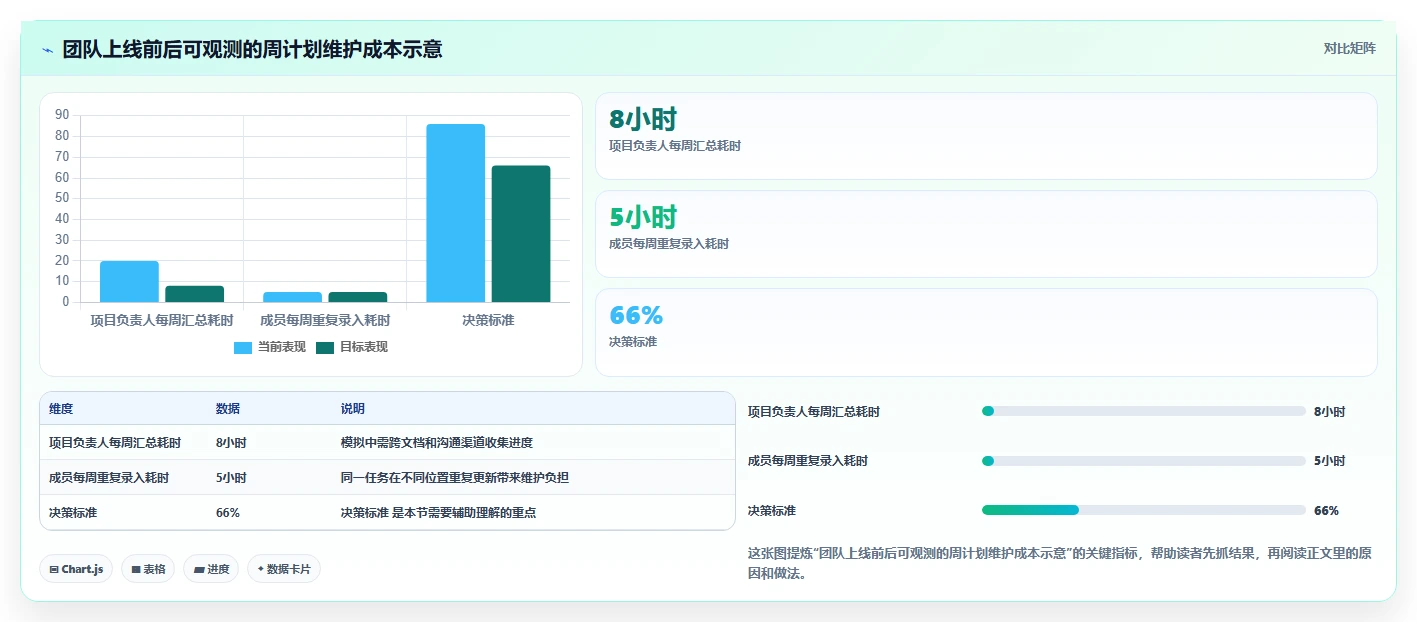The image size is (1417, 622).
Task: Click the 8小时 table data cell
Action: pos(231,442)
